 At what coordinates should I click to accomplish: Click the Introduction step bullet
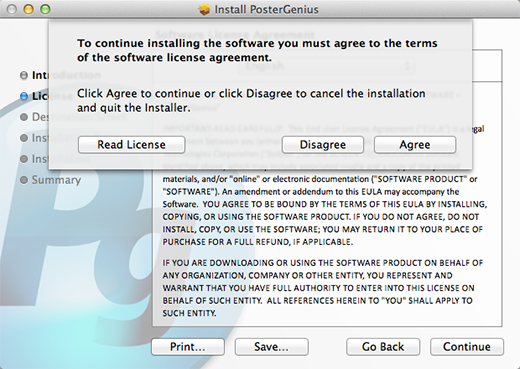click(x=24, y=75)
